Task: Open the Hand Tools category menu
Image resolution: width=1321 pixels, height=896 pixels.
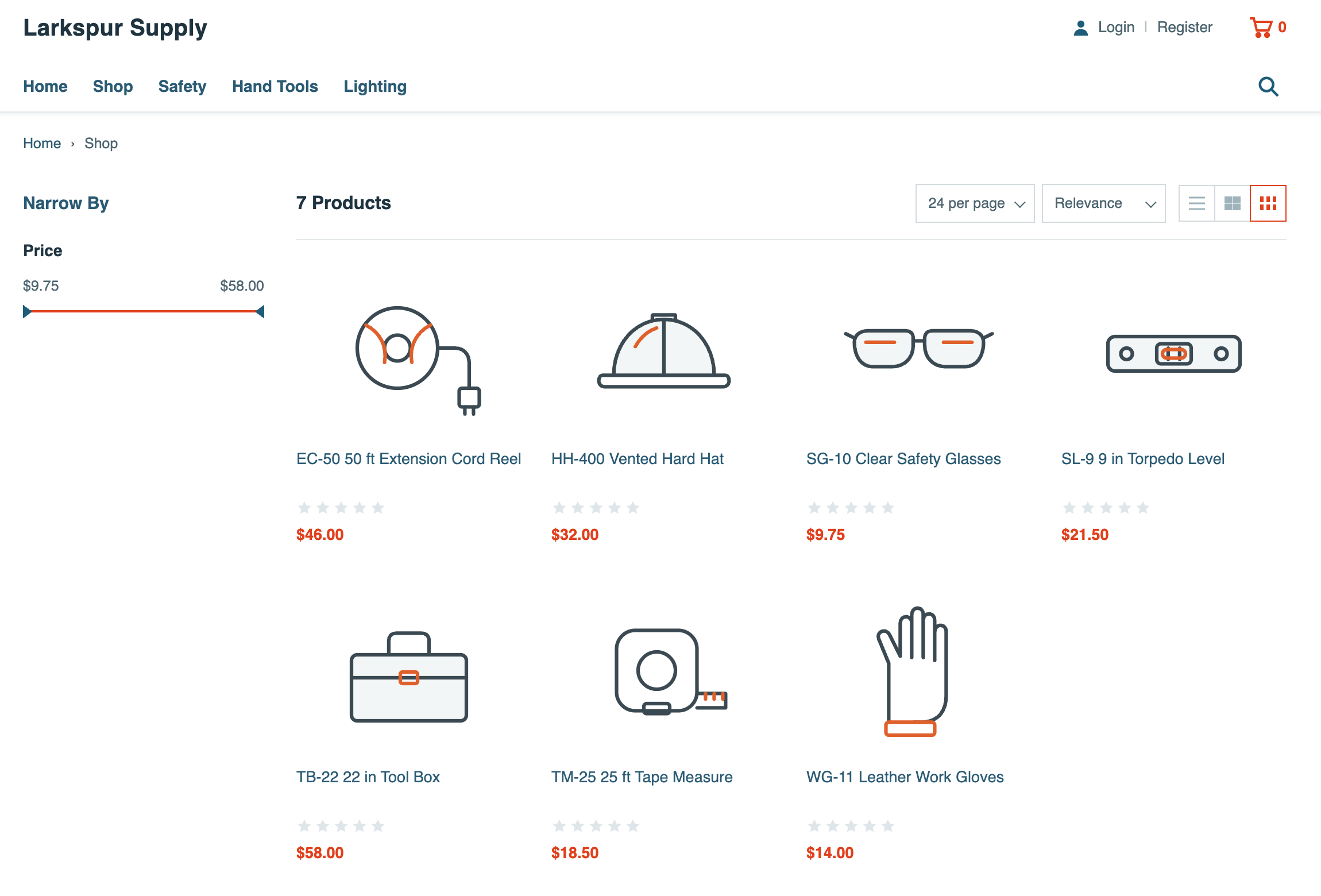Action: tap(275, 87)
